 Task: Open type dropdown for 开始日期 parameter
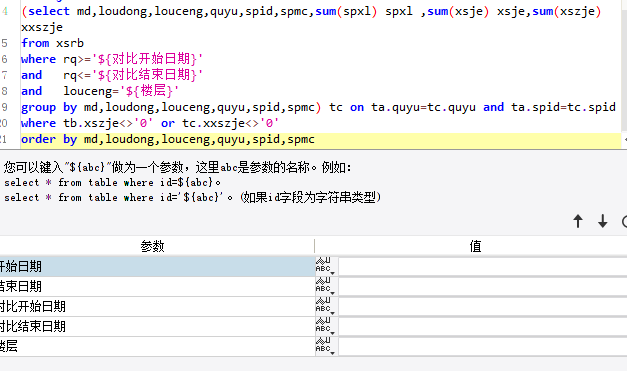326,267
